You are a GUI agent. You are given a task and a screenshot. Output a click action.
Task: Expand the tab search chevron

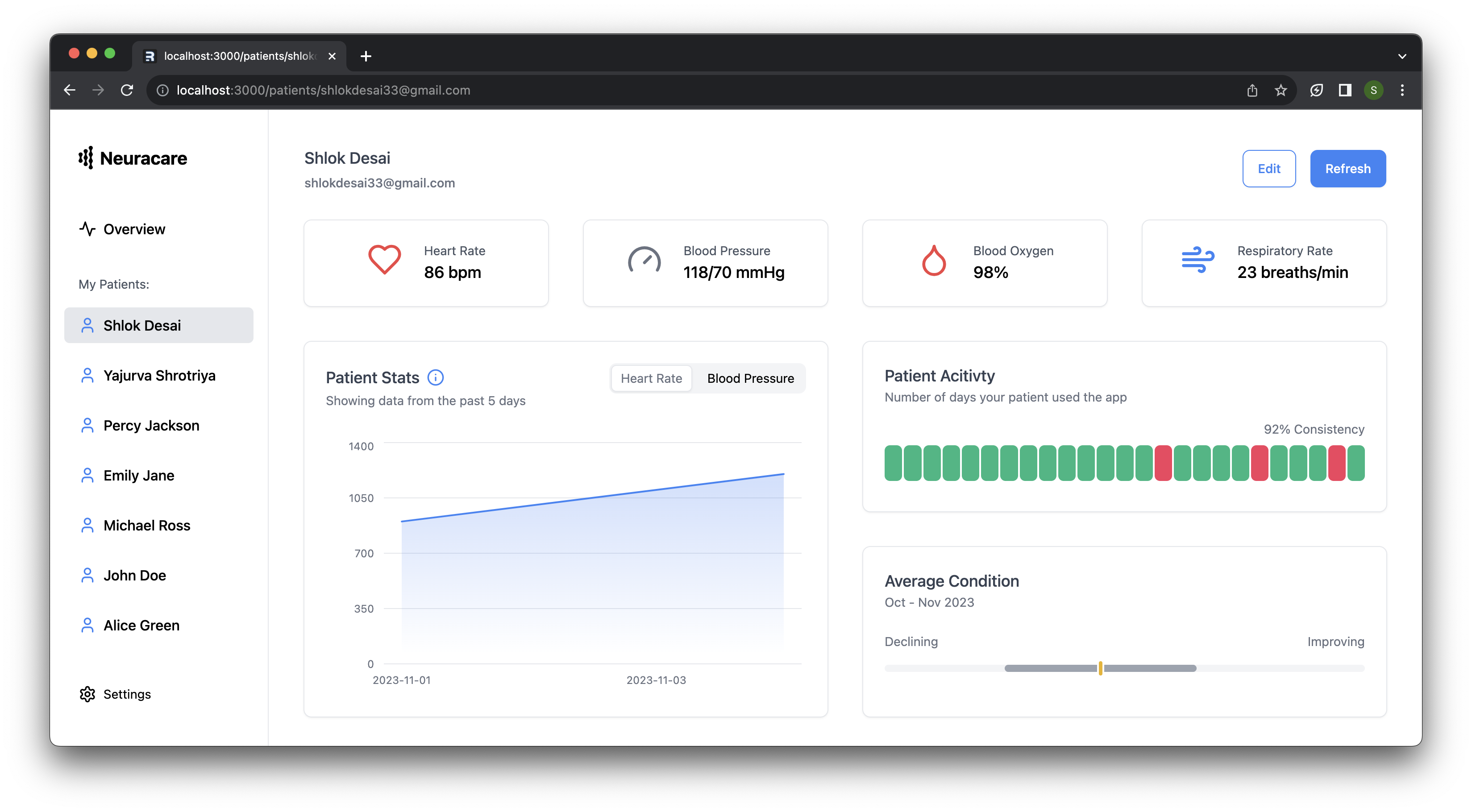(x=1402, y=56)
